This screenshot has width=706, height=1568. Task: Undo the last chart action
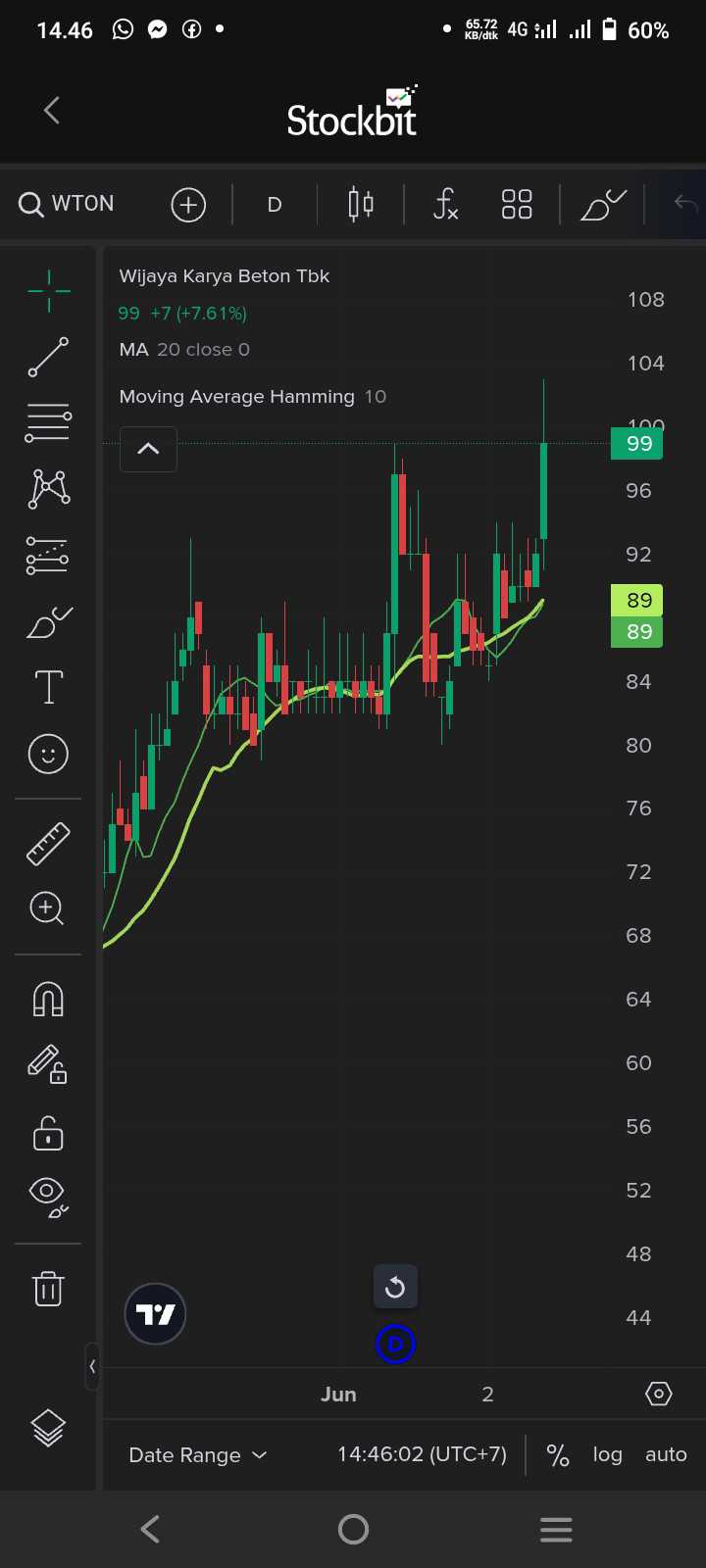(685, 204)
